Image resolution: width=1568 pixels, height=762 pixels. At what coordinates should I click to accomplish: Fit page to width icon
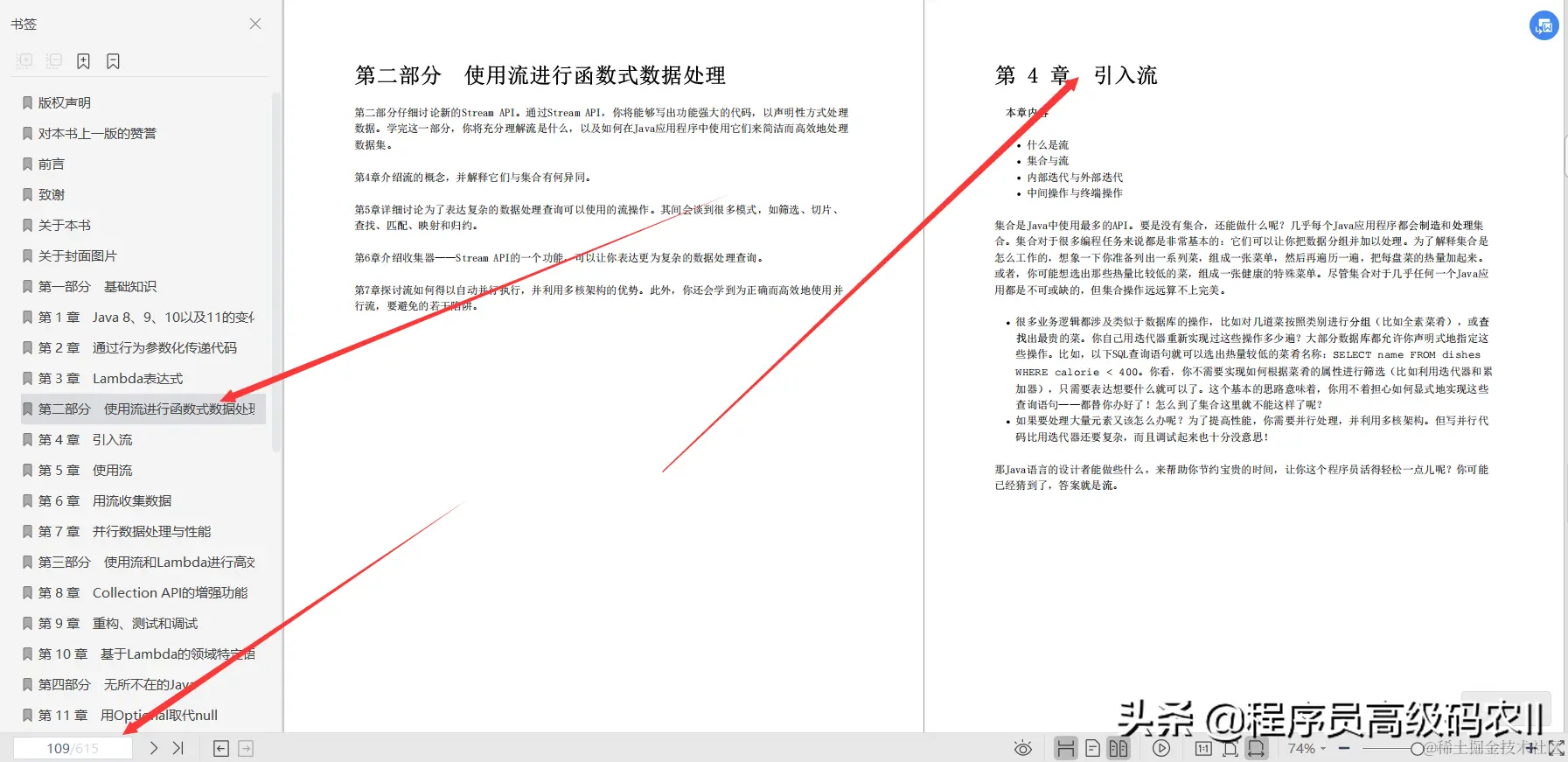pos(1257,748)
